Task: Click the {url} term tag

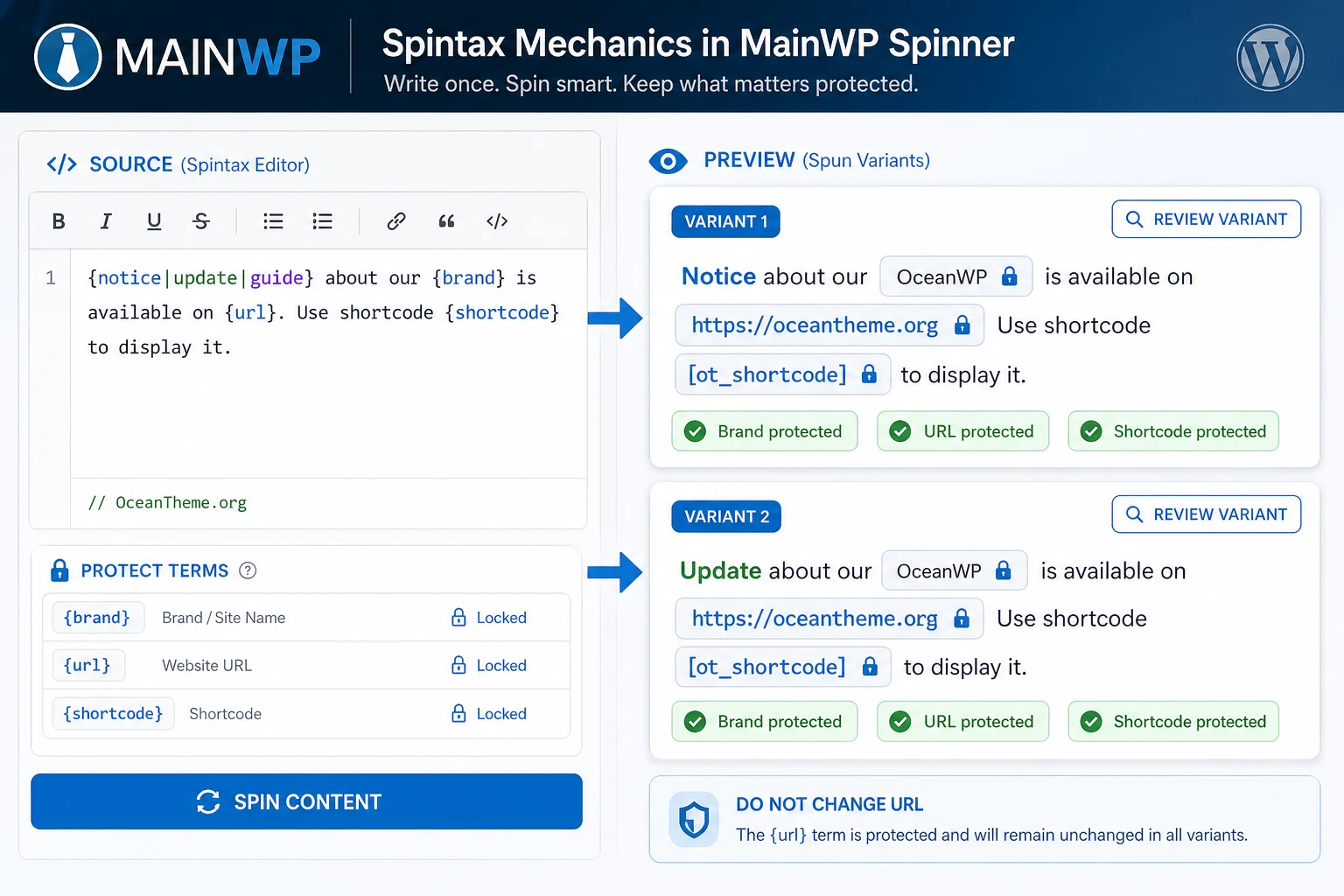Action: [87, 666]
